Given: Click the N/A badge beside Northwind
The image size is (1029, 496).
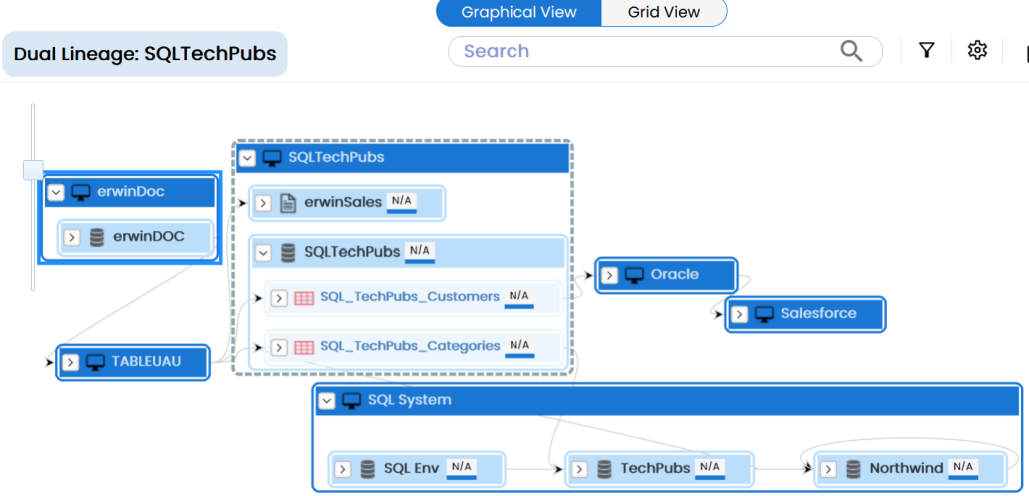Looking at the screenshot, I should 963,468.
